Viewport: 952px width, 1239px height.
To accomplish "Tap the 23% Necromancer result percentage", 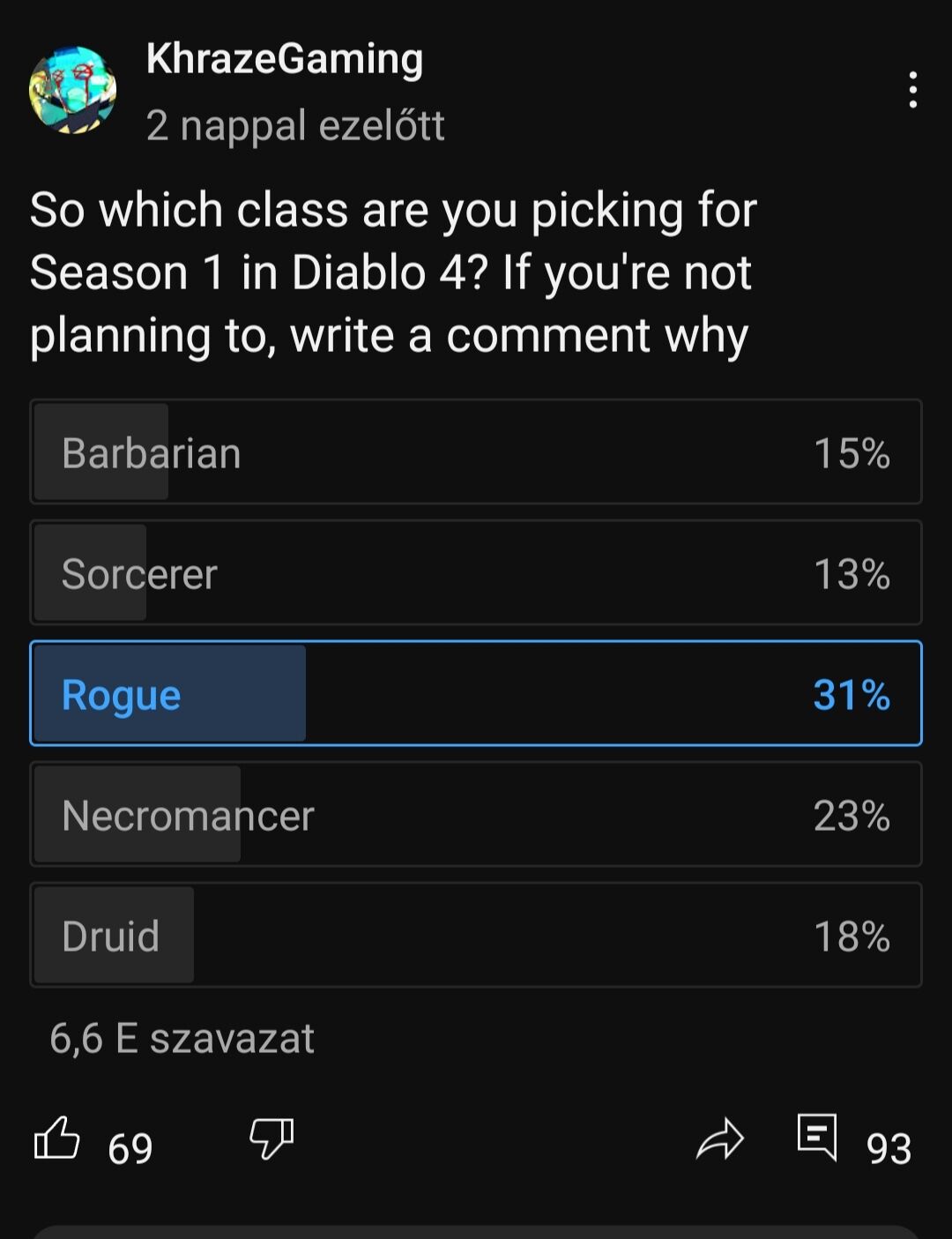I will [852, 815].
